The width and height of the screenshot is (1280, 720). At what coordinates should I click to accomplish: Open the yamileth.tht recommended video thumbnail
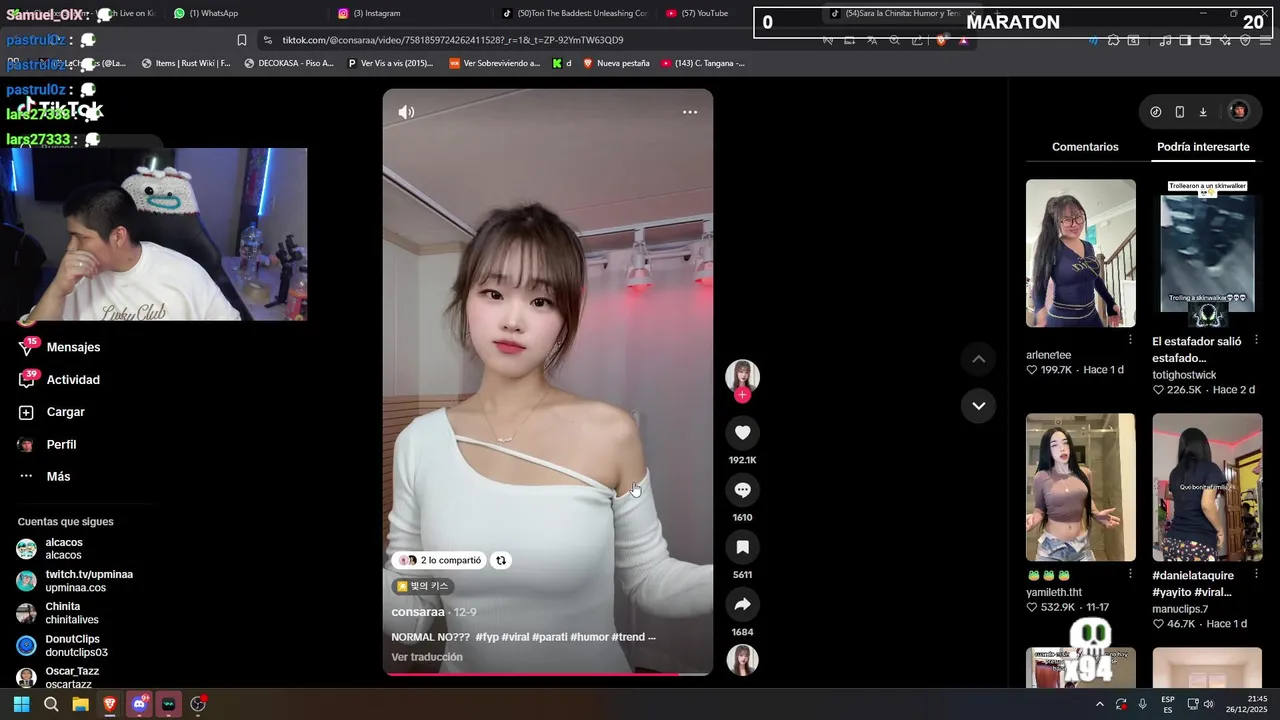tap(1081, 487)
